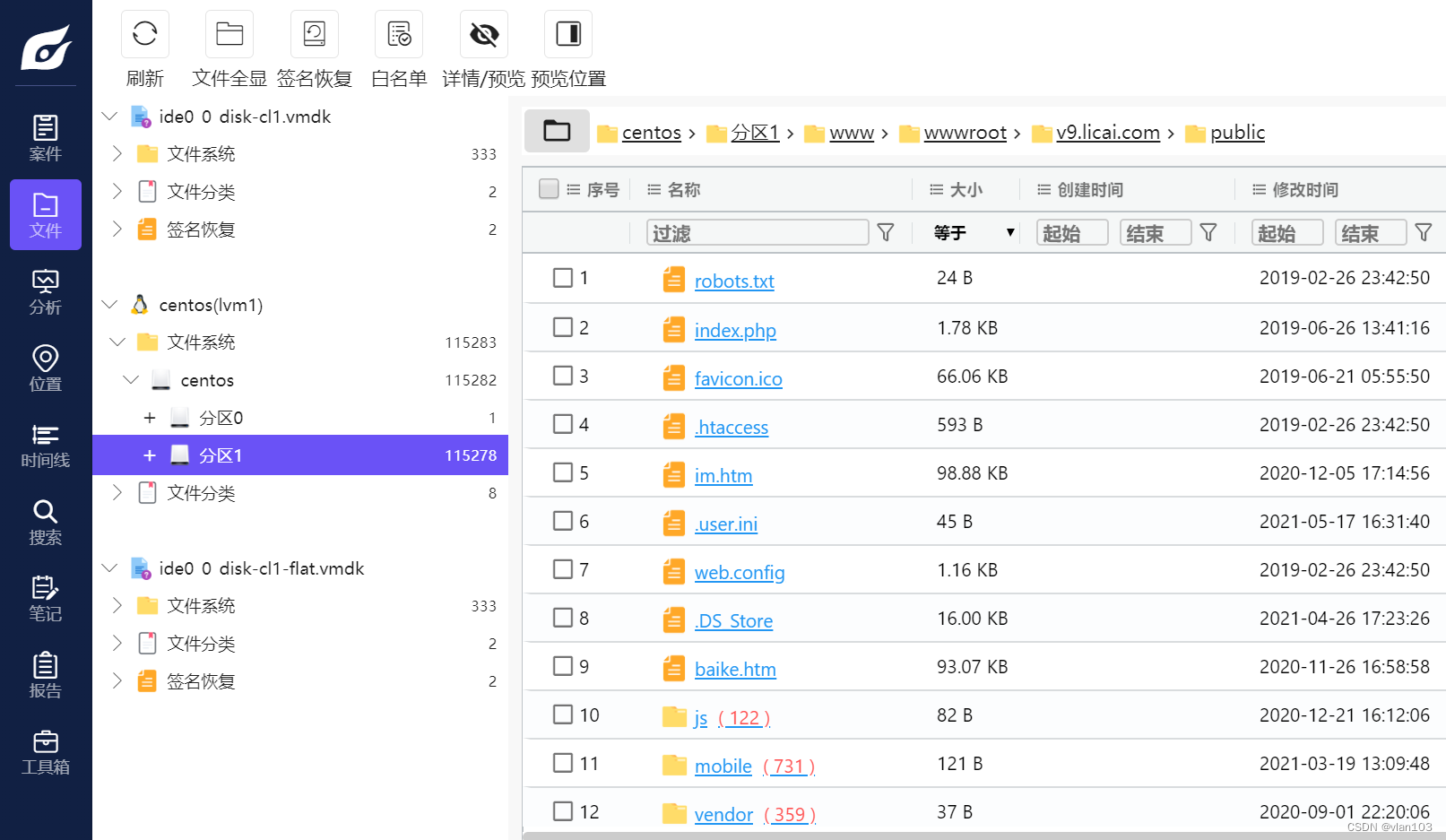Screen dimensions: 1446x840
Task: Sort by the 修改时间 column header
Action: click(1305, 189)
